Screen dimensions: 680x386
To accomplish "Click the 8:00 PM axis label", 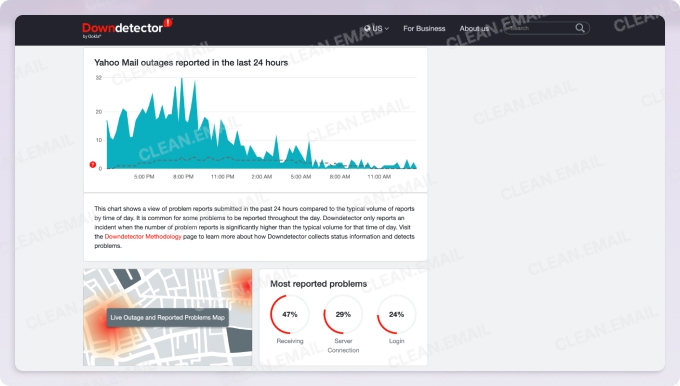I will [183, 177].
